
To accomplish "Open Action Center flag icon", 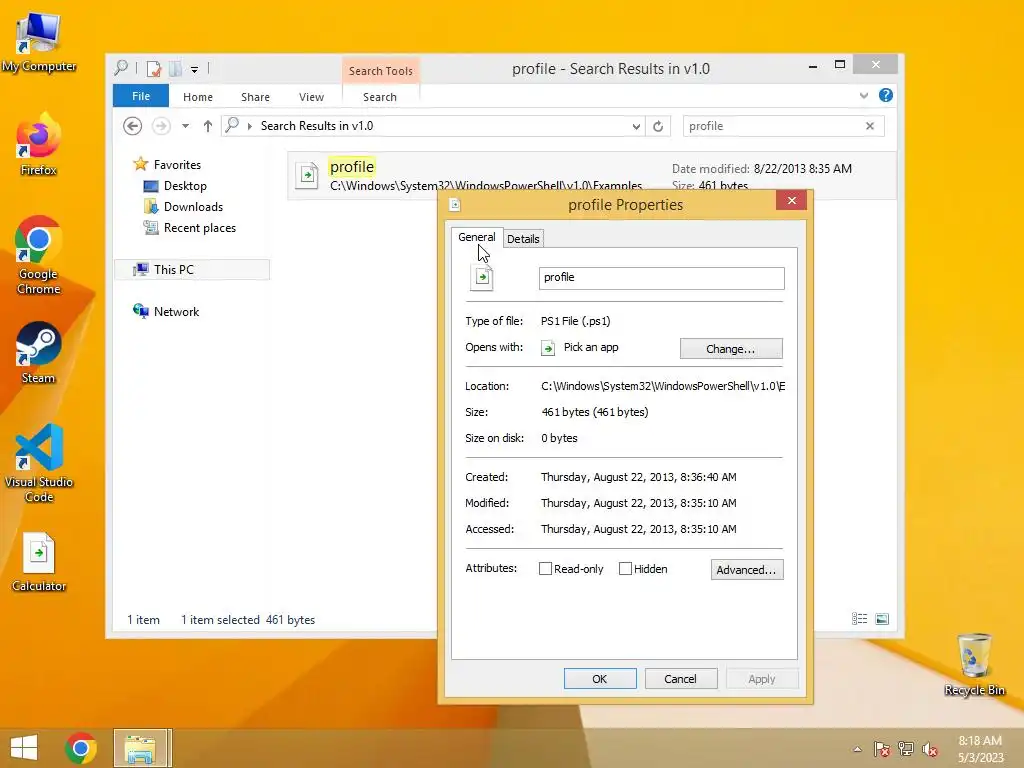I will point(882,750).
